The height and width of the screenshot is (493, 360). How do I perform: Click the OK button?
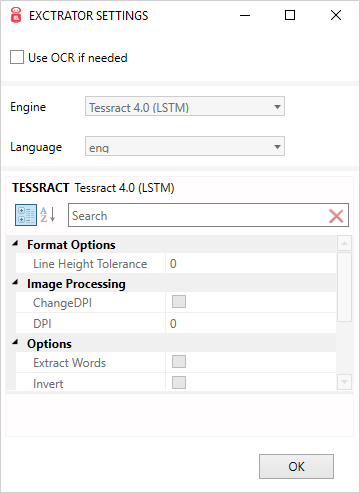[296, 466]
